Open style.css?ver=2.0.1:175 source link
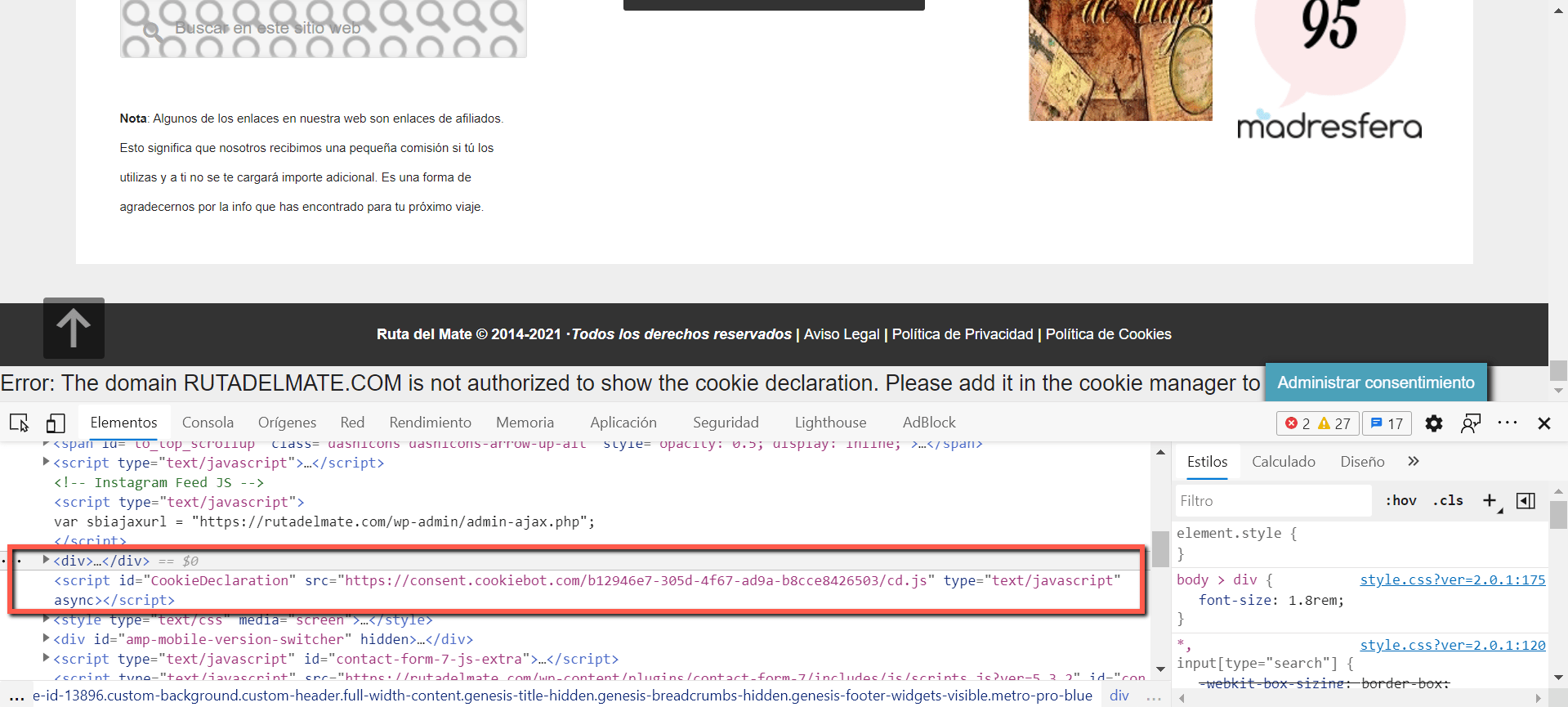 [x=1453, y=579]
